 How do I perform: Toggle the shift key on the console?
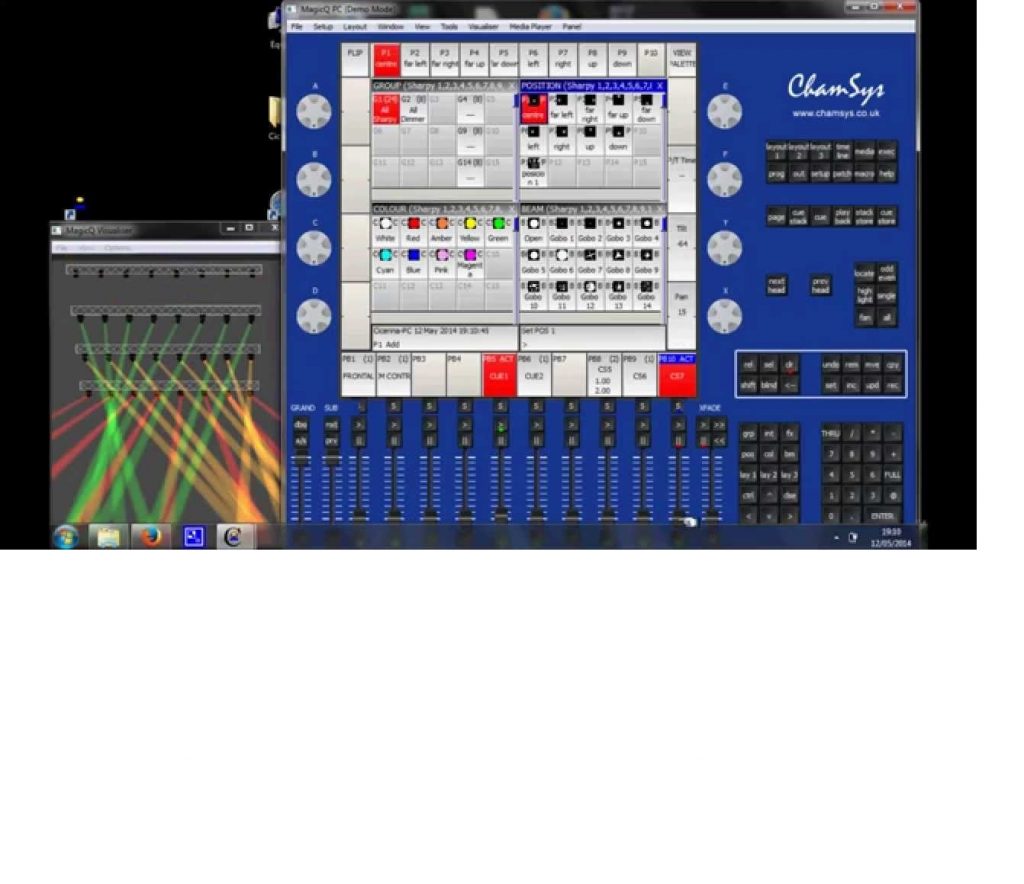(x=748, y=385)
